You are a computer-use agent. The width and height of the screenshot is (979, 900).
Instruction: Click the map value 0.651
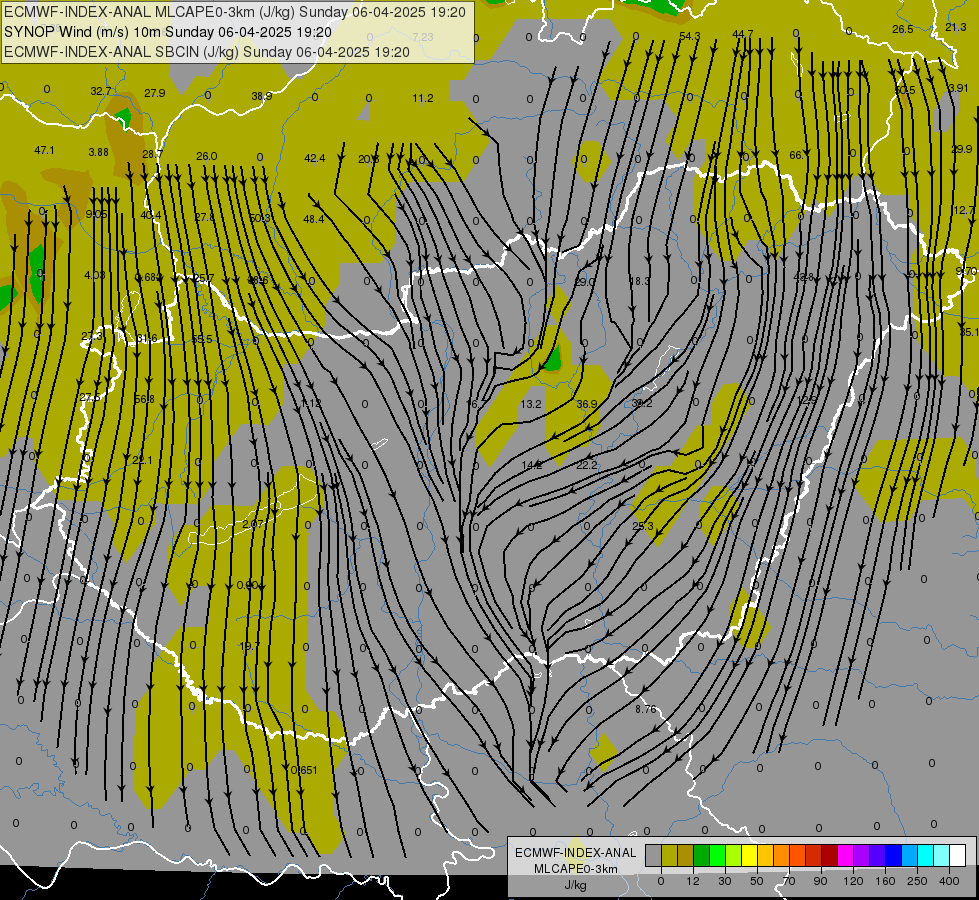(304, 770)
